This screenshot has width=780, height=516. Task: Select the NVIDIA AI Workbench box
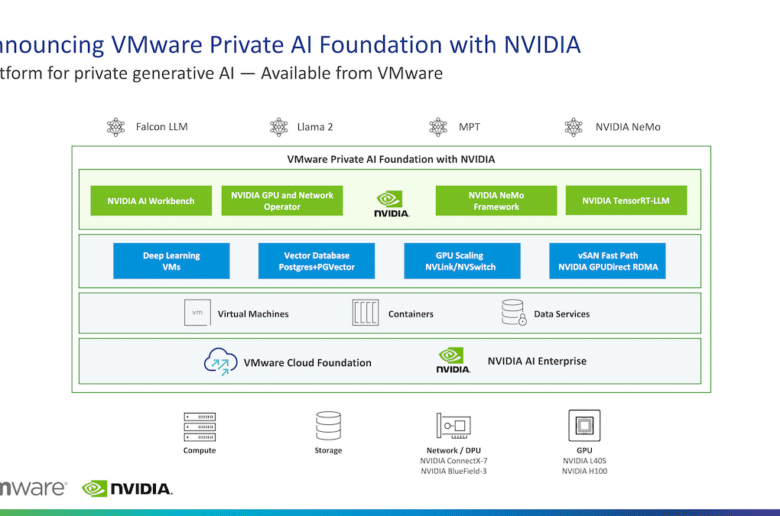click(x=151, y=201)
